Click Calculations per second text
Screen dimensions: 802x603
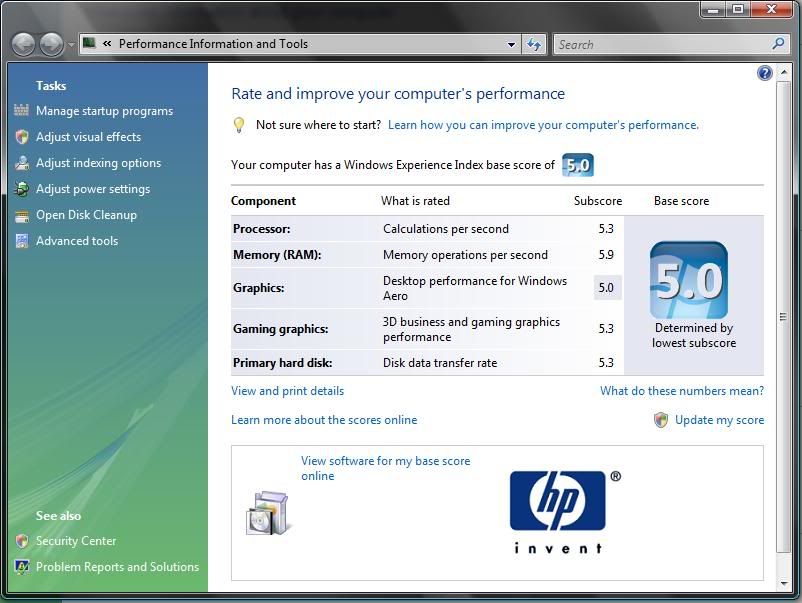pyautogui.click(x=446, y=229)
